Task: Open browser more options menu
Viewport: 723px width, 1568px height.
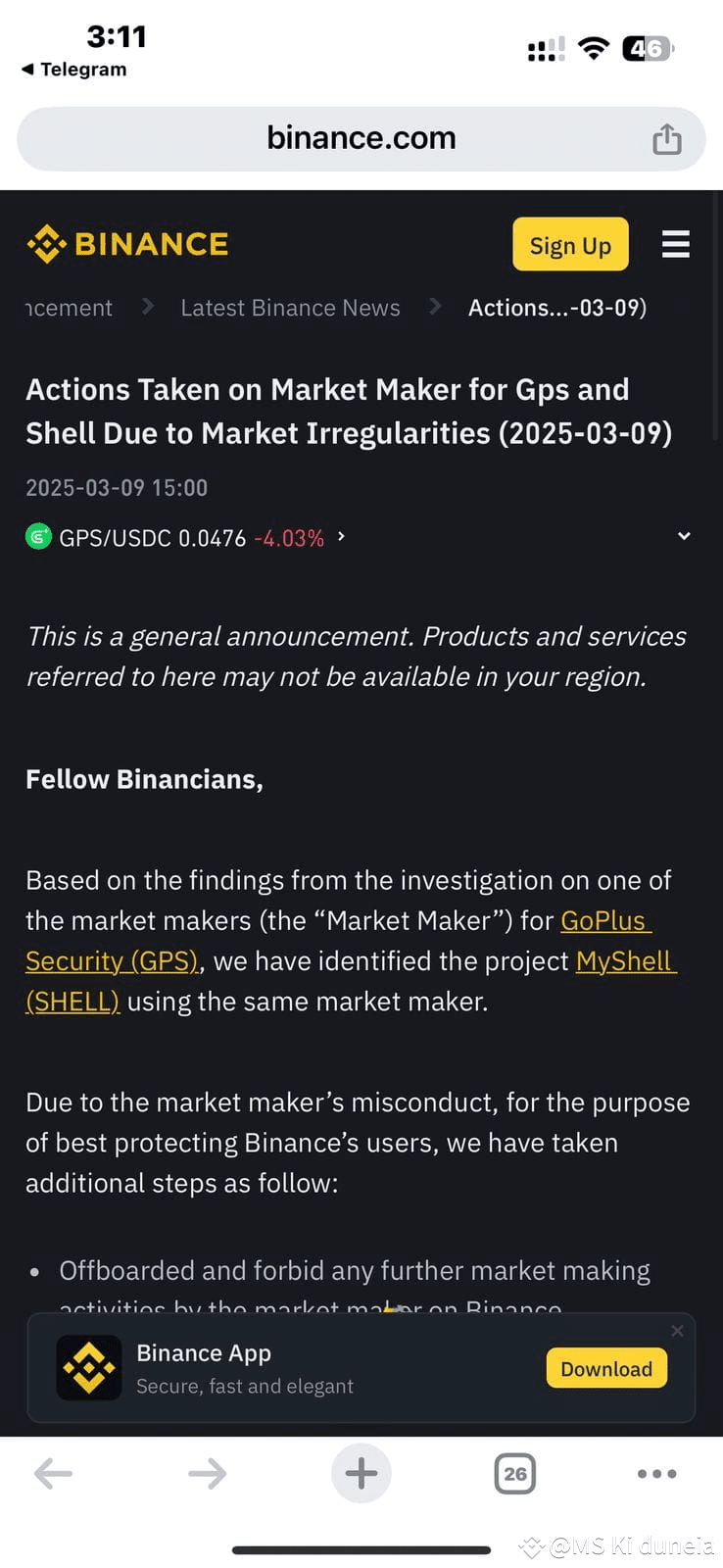Action: 656,1473
